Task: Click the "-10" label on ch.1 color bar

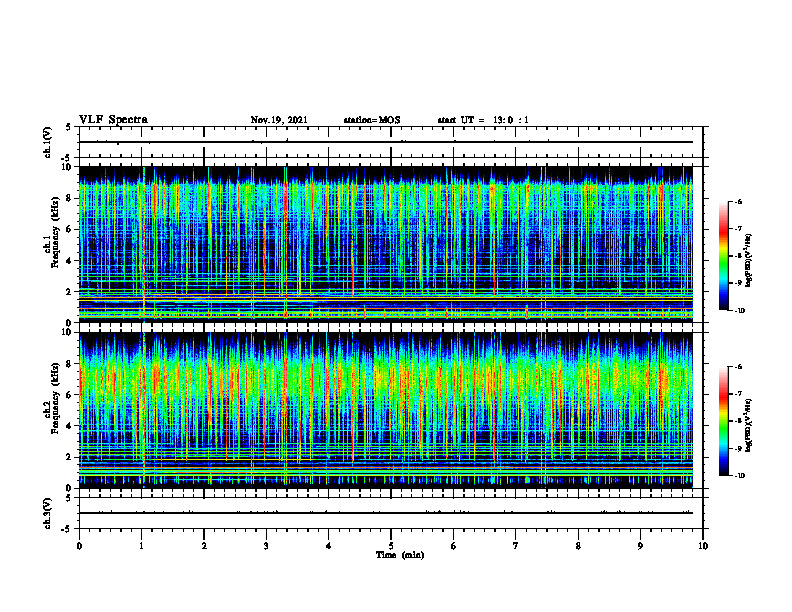Action: pos(739,311)
